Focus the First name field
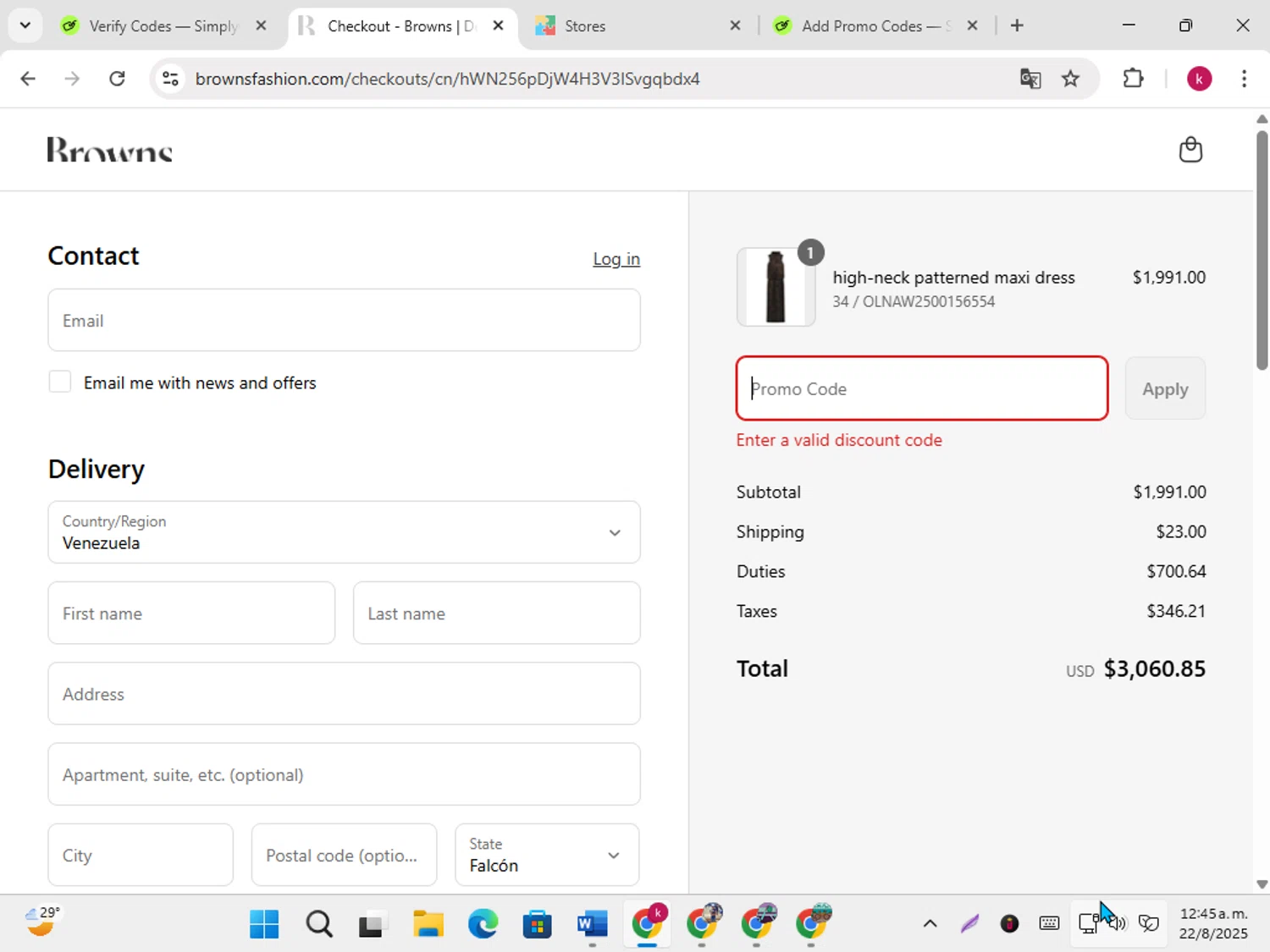Viewport: 1270px width, 952px height. coord(191,613)
